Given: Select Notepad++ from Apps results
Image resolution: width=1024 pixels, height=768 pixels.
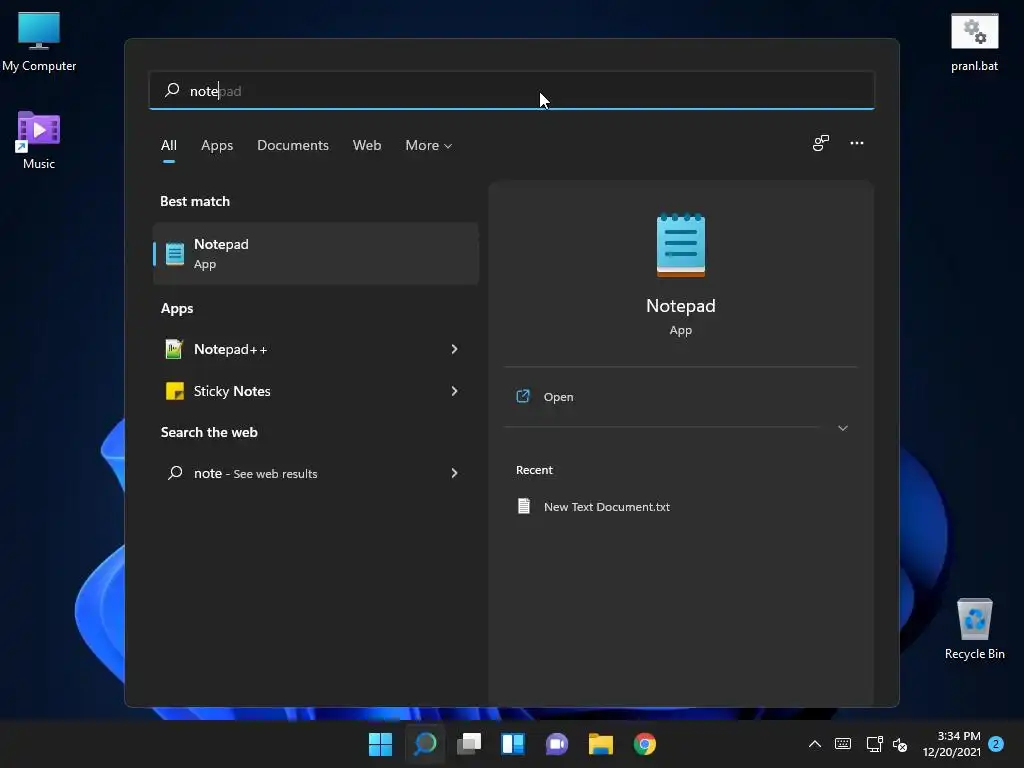Looking at the screenshot, I should tap(315, 349).
